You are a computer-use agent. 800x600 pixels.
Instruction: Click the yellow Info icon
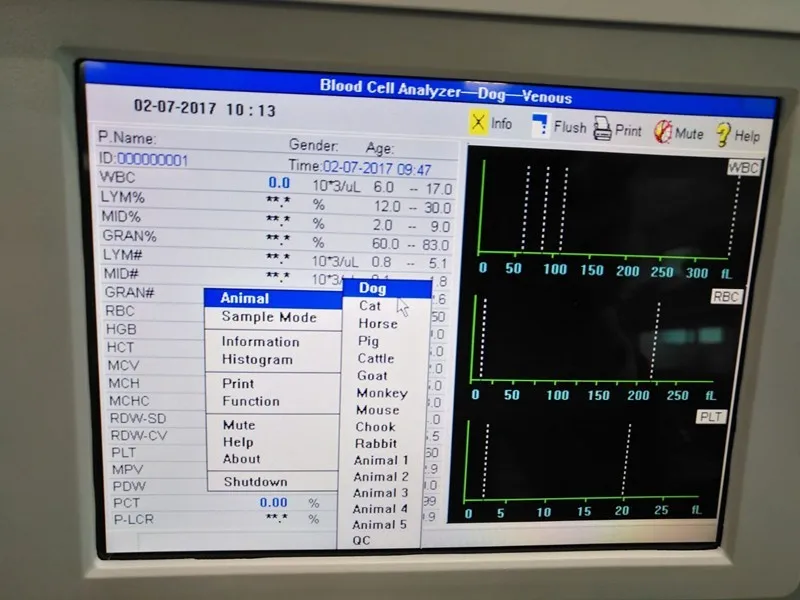[x=479, y=122]
